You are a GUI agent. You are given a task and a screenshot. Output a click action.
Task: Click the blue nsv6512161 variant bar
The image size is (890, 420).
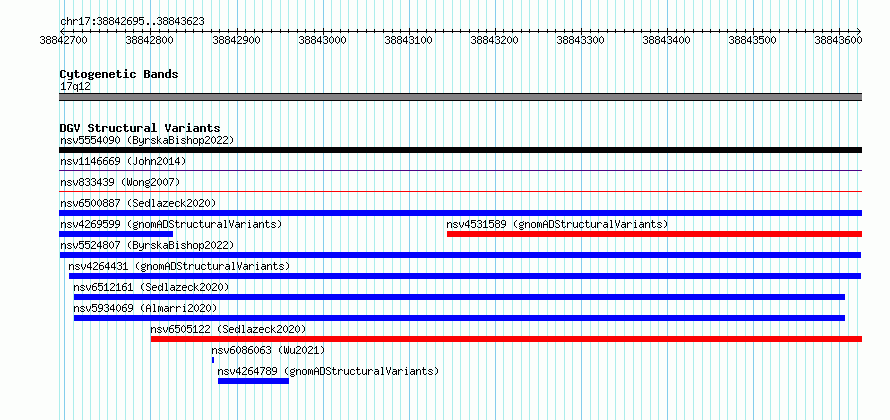(459, 297)
